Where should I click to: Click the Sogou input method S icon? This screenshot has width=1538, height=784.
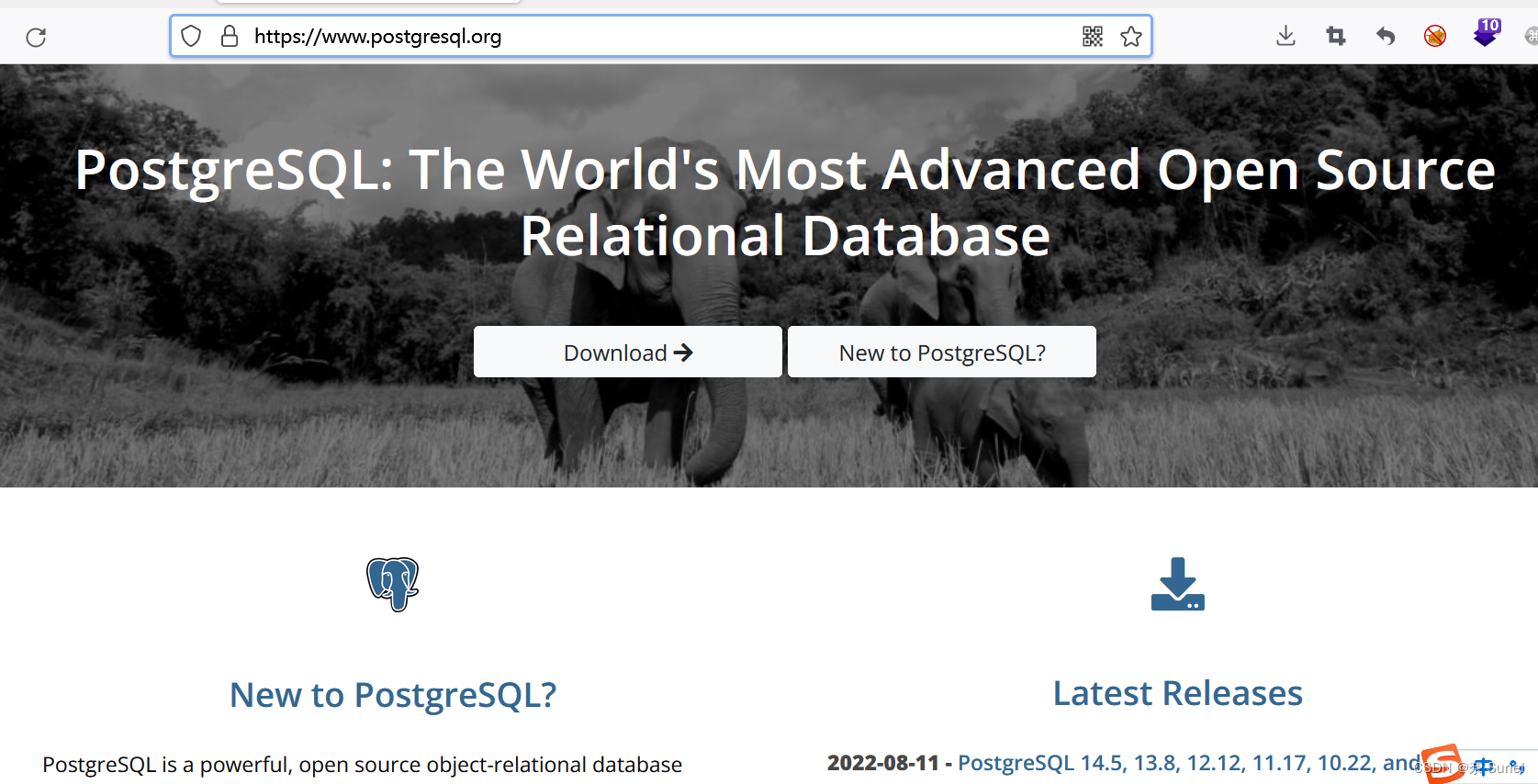coord(1443,764)
